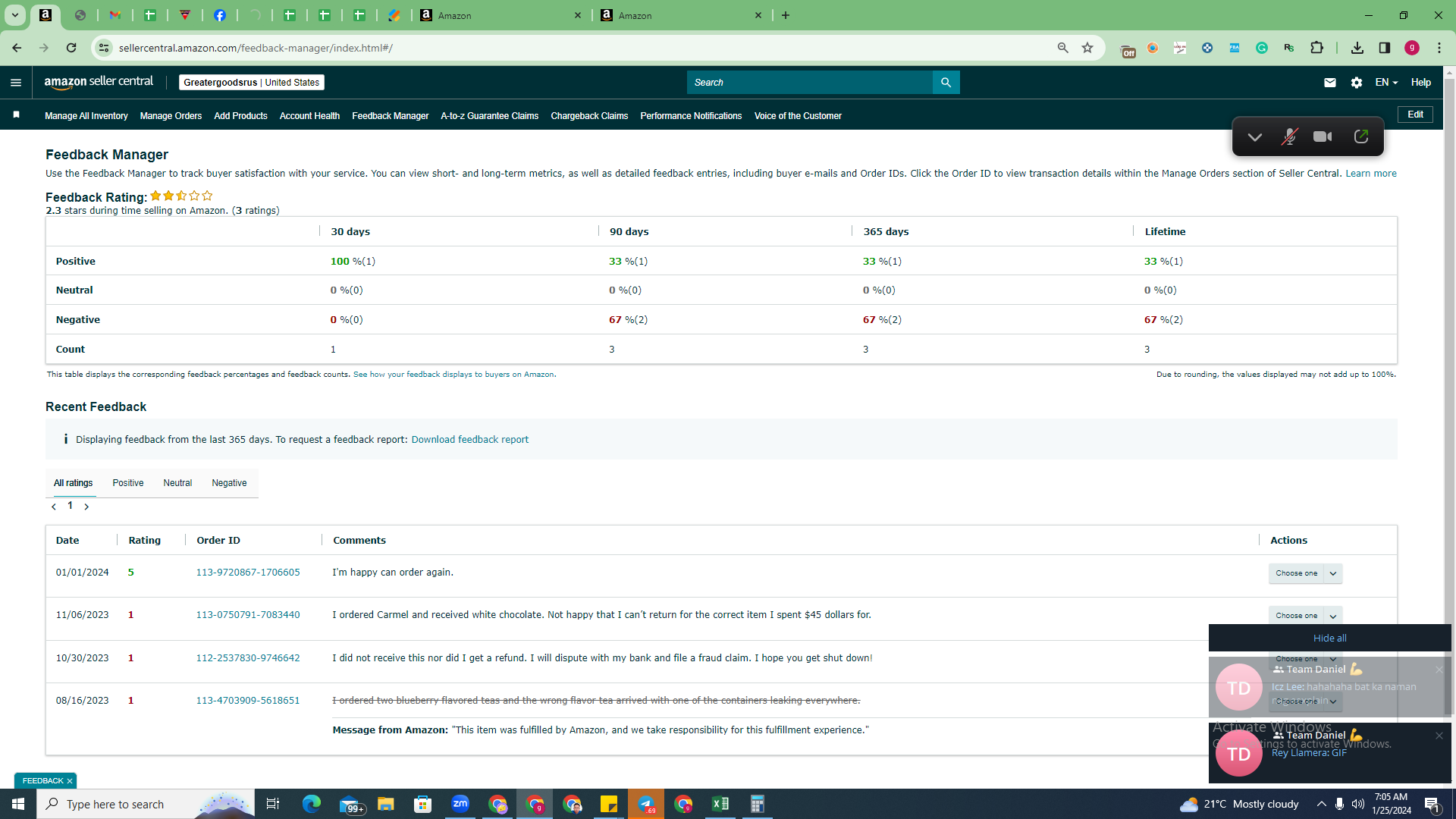
Task: Open the Chrome tab search dropdown
Action: pos(14,15)
